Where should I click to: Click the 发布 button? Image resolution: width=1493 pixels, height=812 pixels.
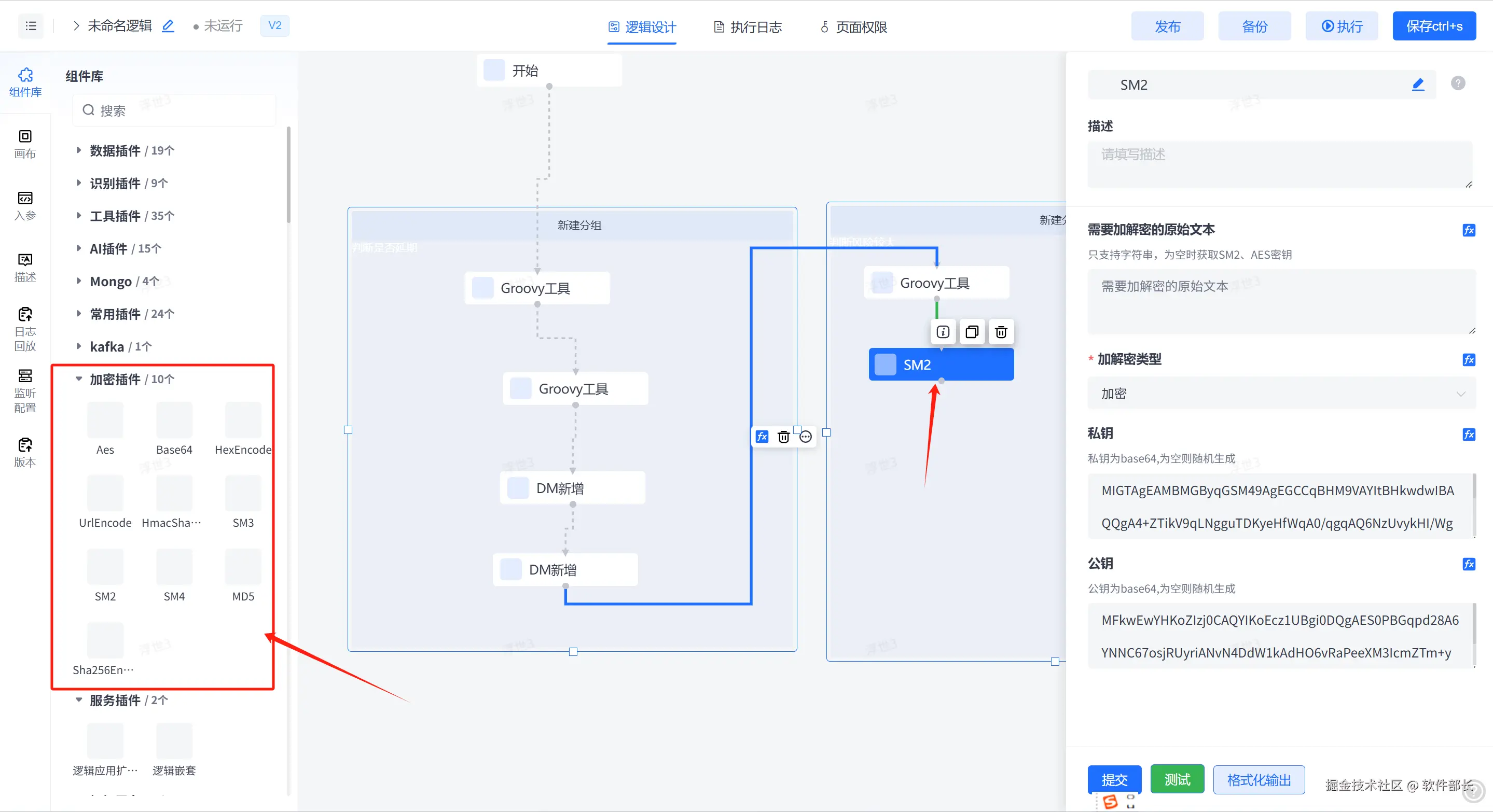(1167, 26)
